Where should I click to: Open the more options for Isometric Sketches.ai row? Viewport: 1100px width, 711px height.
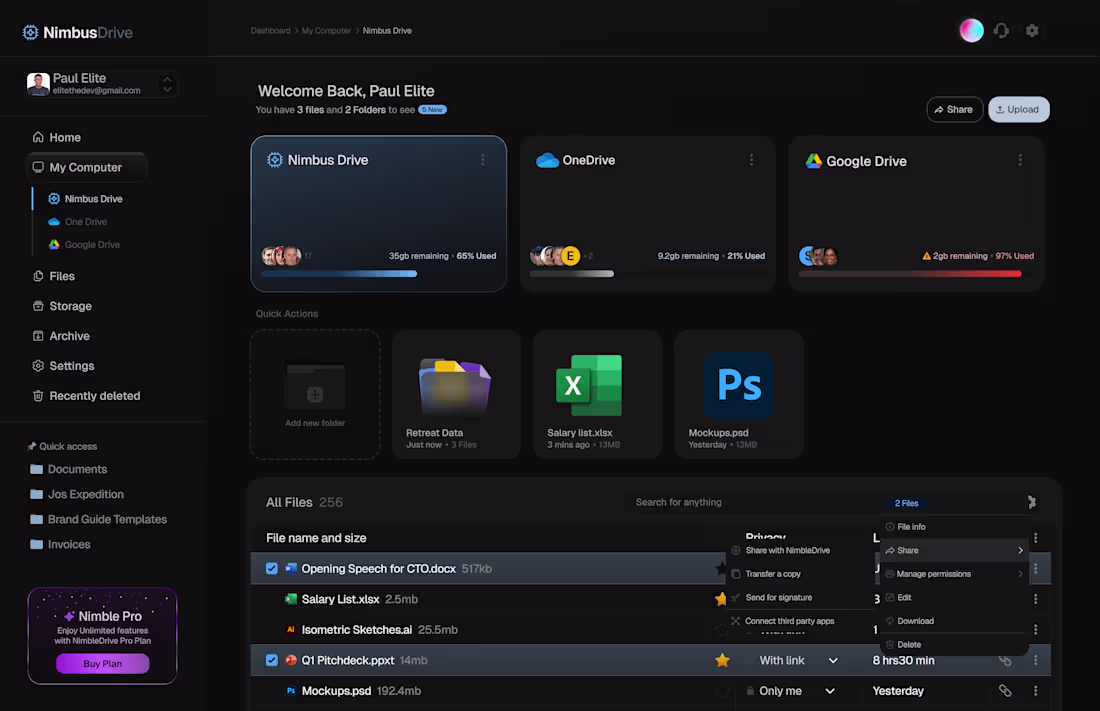1035,630
